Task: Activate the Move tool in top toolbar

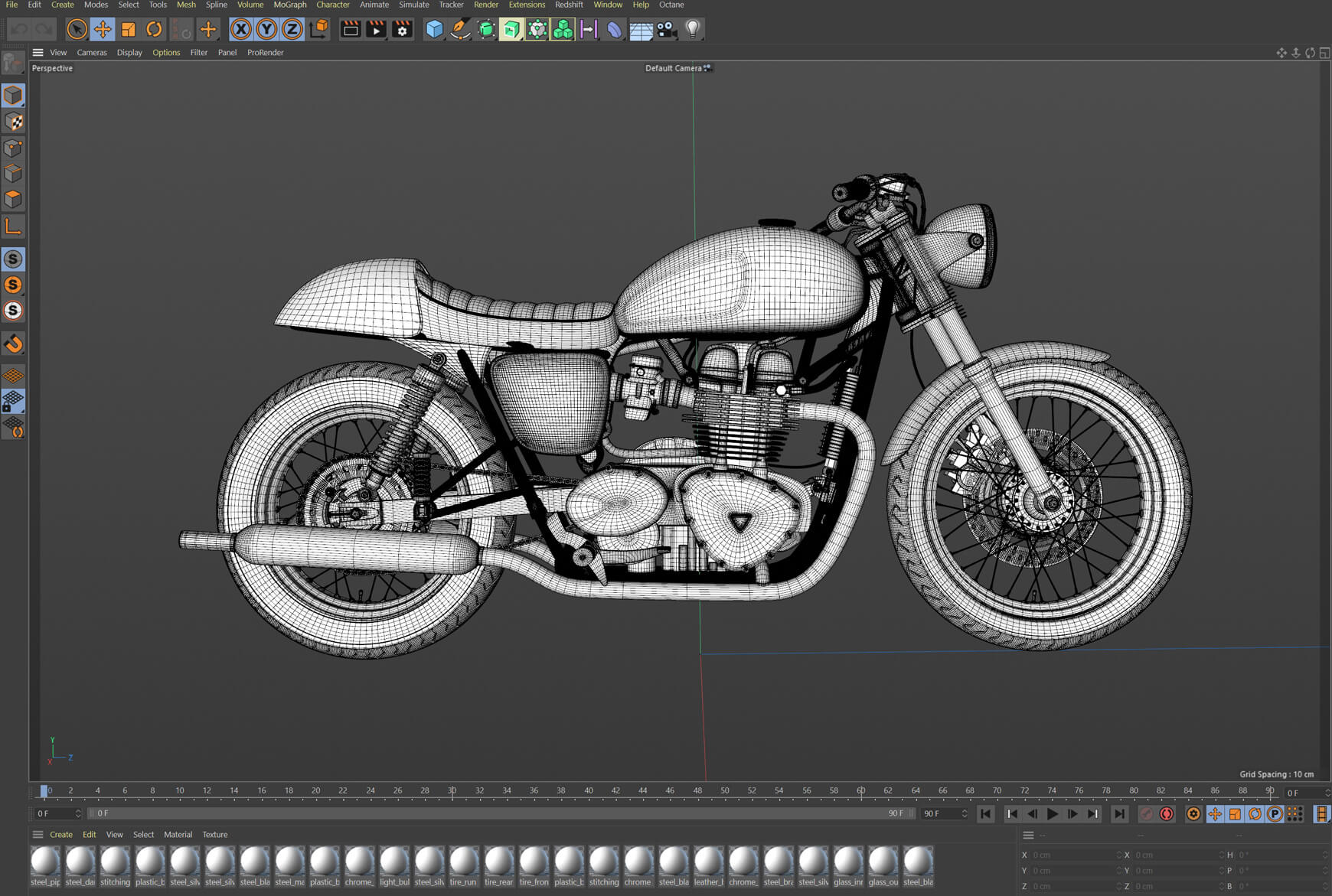Action: (103, 29)
